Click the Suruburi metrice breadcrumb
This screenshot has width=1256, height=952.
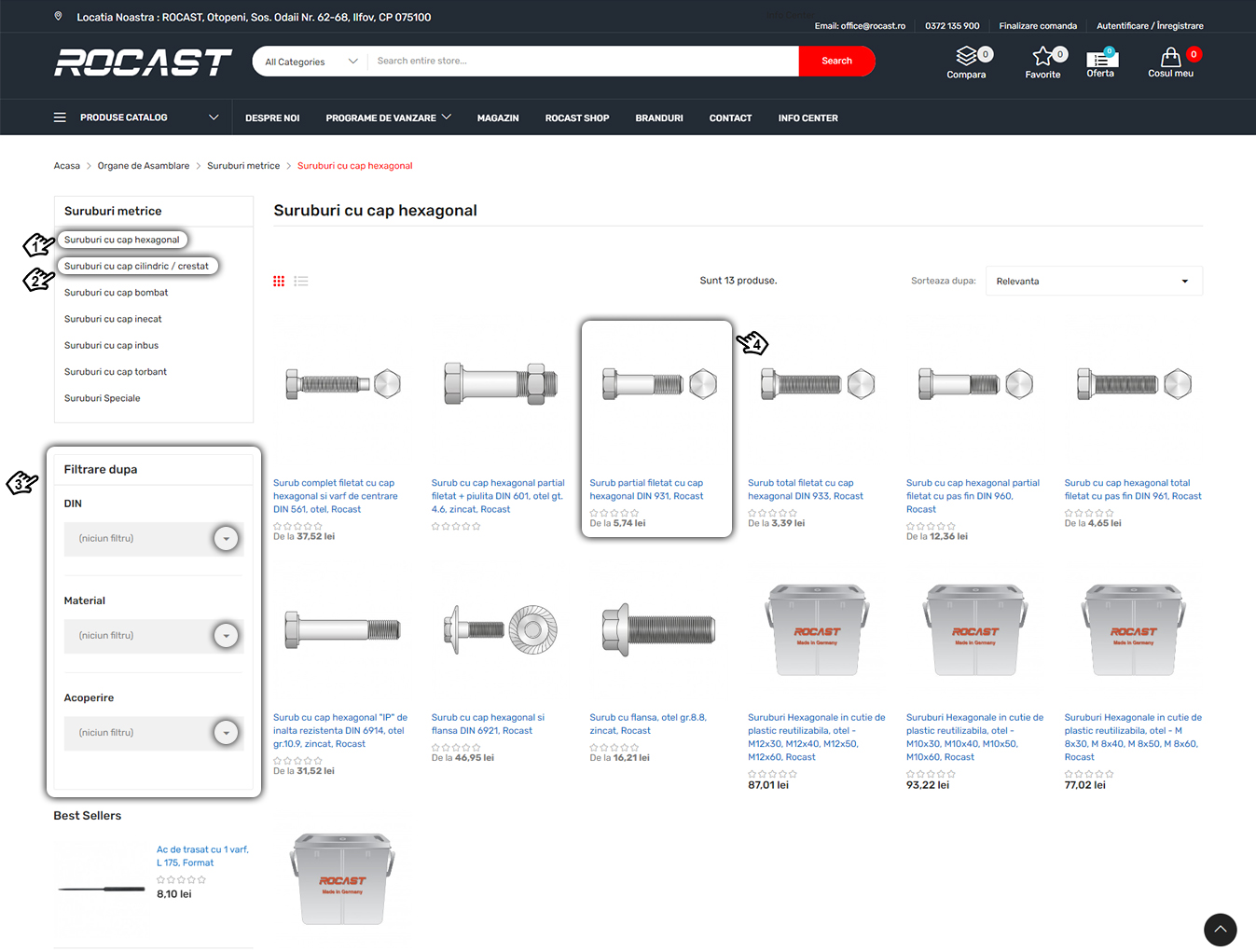243,166
